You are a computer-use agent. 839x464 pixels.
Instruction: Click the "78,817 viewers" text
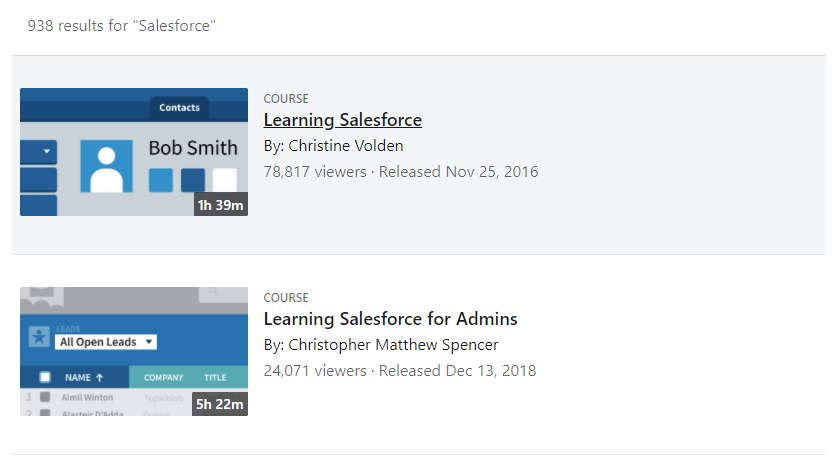(315, 172)
